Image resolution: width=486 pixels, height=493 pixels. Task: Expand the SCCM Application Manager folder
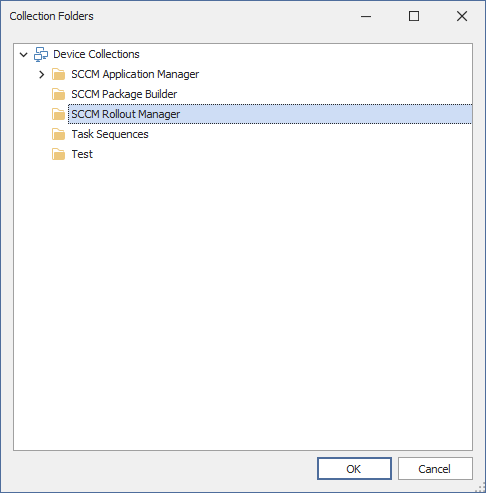[42, 74]
